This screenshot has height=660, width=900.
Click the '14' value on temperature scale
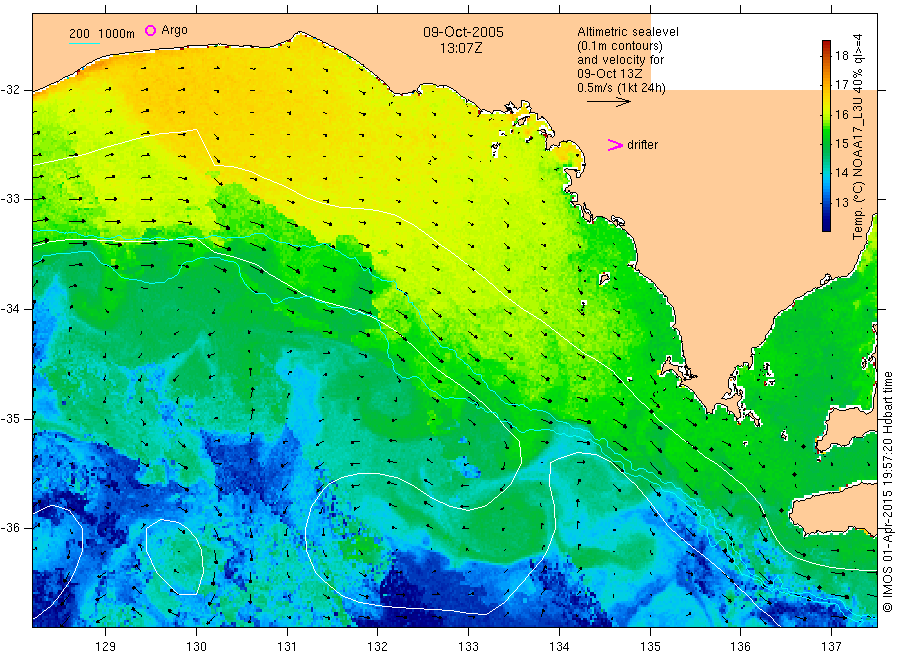point(842,173)
